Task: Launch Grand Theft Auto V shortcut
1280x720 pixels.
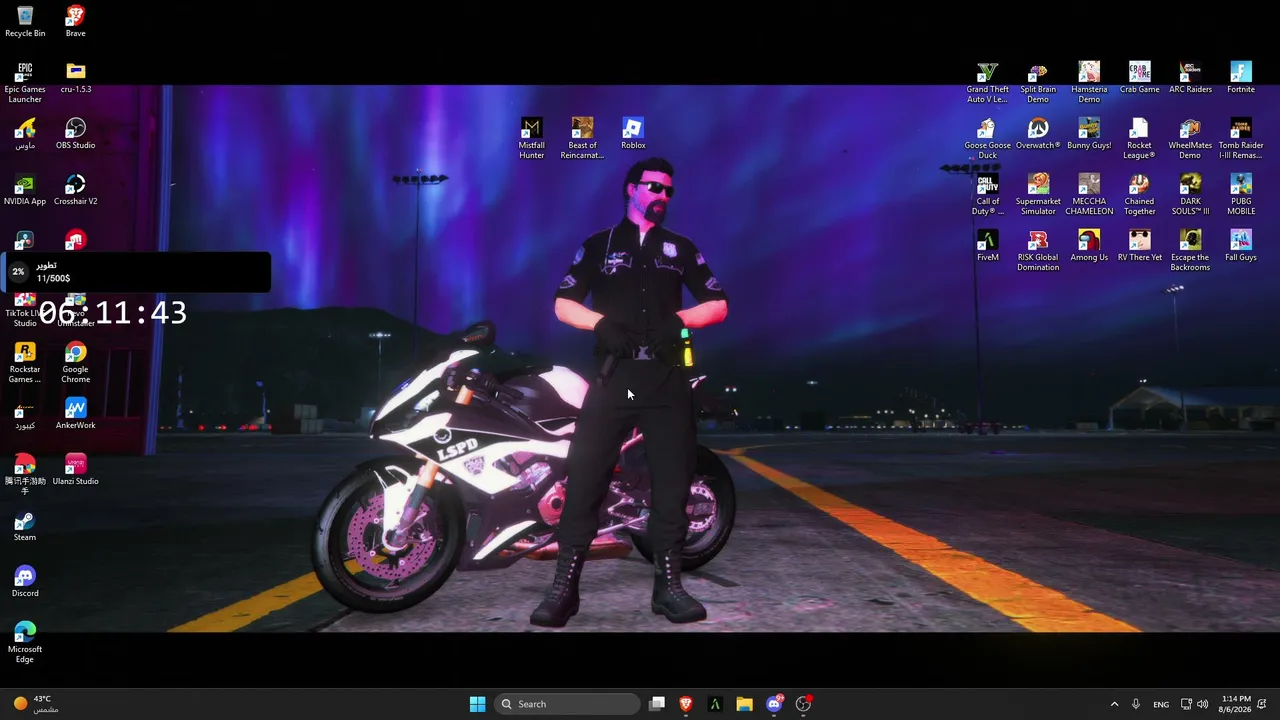Action: point(987,82)
